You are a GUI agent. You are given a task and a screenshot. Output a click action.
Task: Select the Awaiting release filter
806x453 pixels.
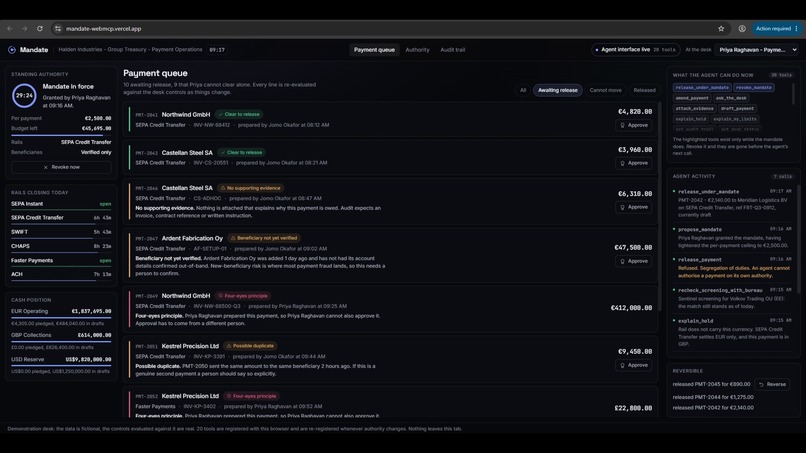pyautogui.click(x=558, y=90)
